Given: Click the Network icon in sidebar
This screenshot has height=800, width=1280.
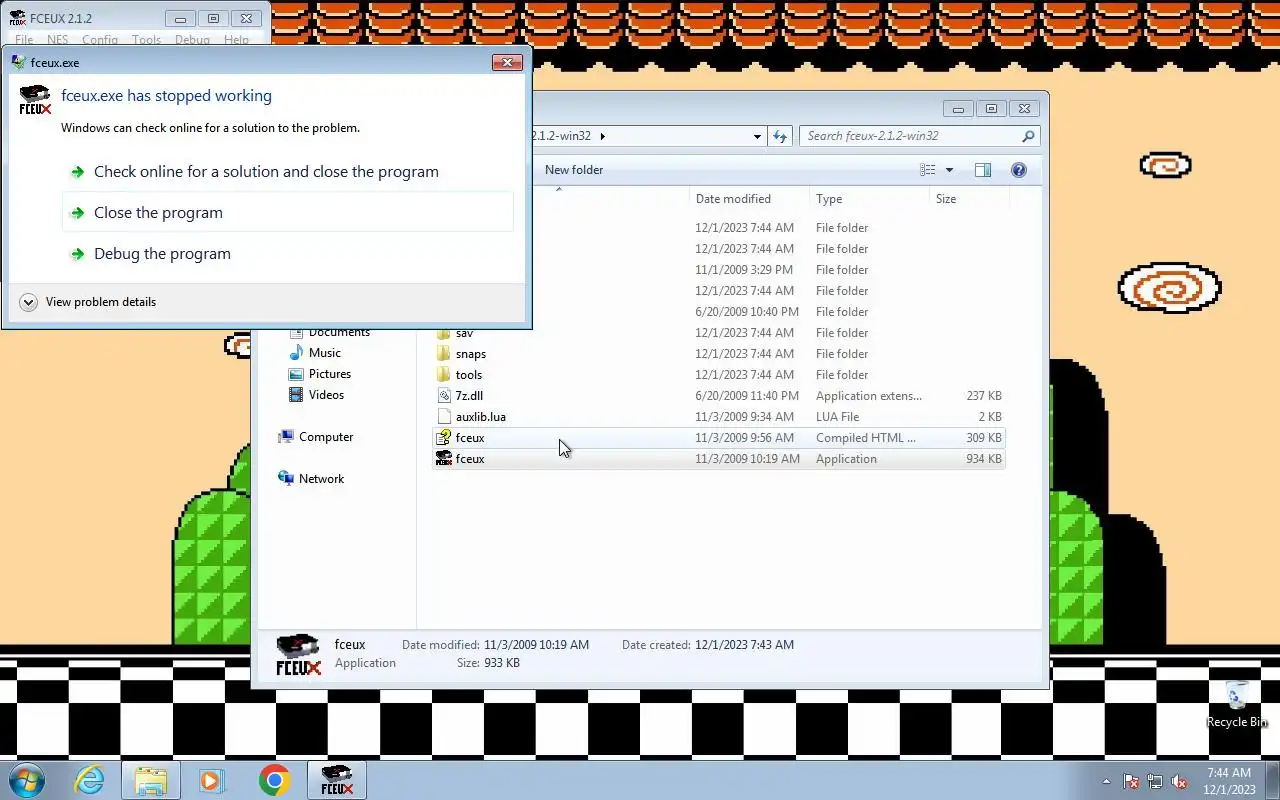Looking at the screenshot, I should click(286, 479).
